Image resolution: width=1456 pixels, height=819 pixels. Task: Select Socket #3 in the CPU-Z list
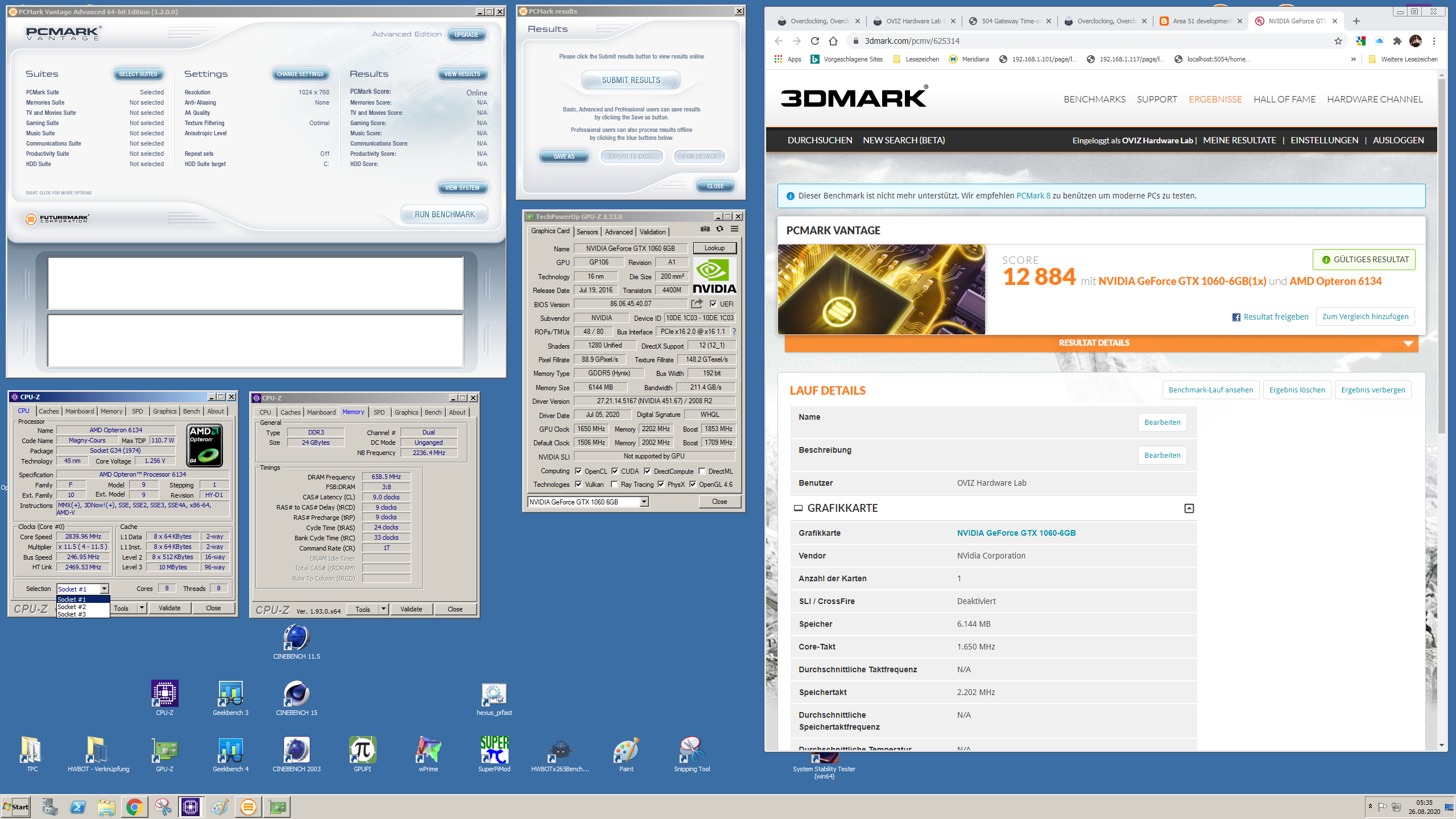point(82,614)
